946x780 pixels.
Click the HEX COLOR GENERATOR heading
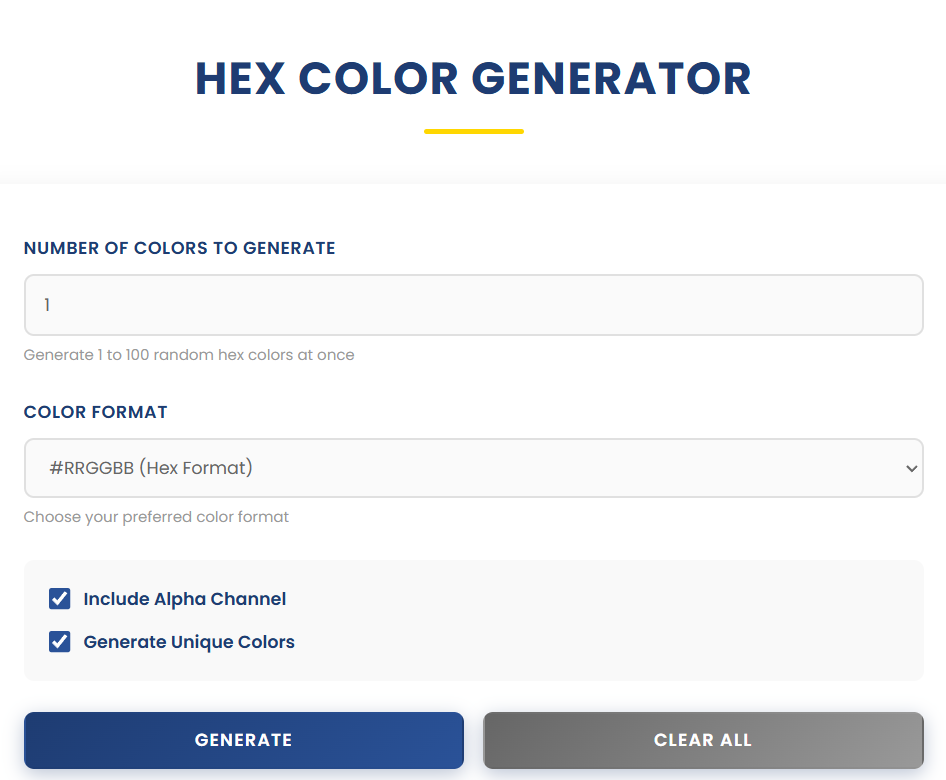coord(473,78)
